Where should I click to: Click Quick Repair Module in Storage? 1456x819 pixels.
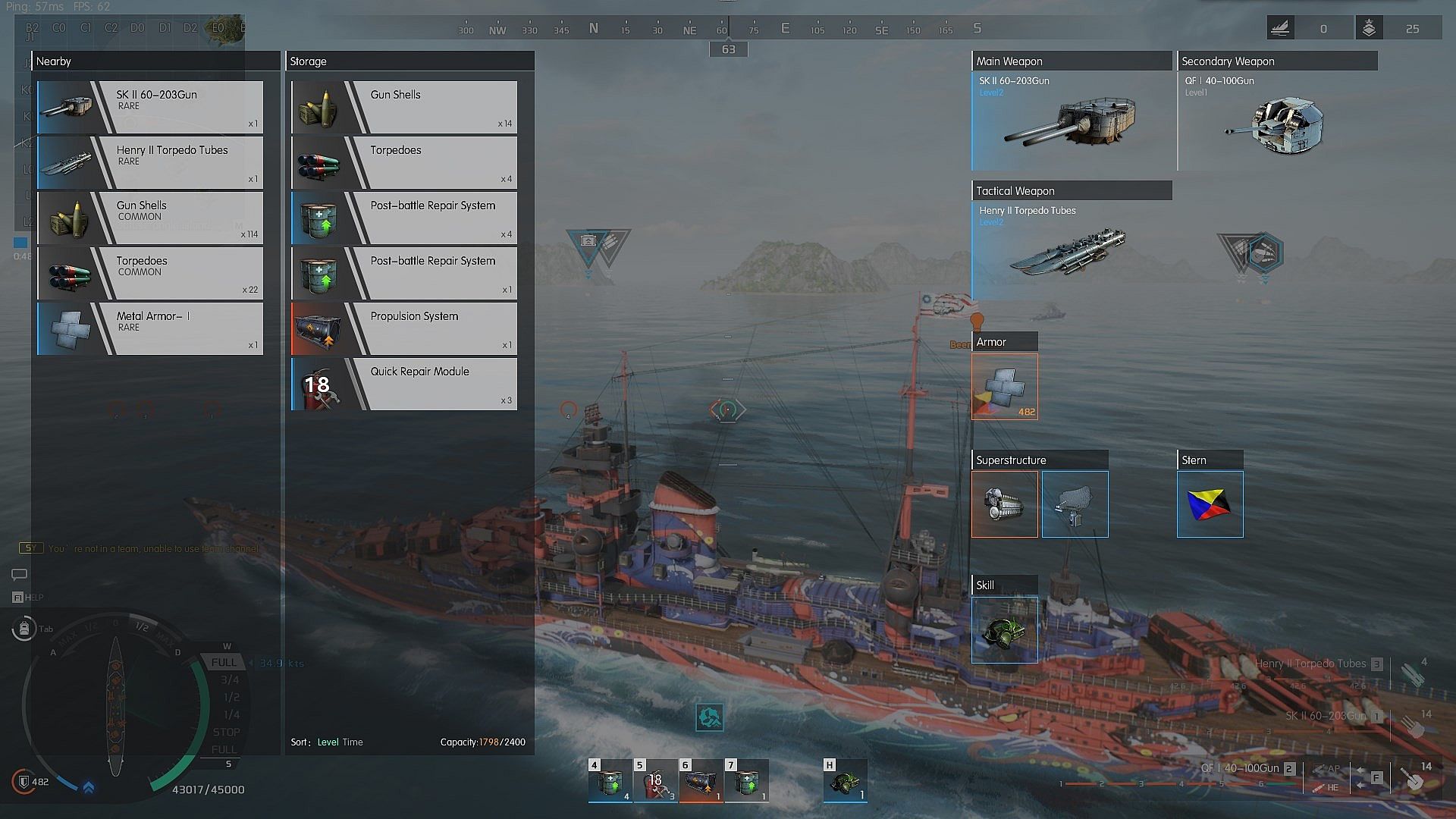pos(404,384)
